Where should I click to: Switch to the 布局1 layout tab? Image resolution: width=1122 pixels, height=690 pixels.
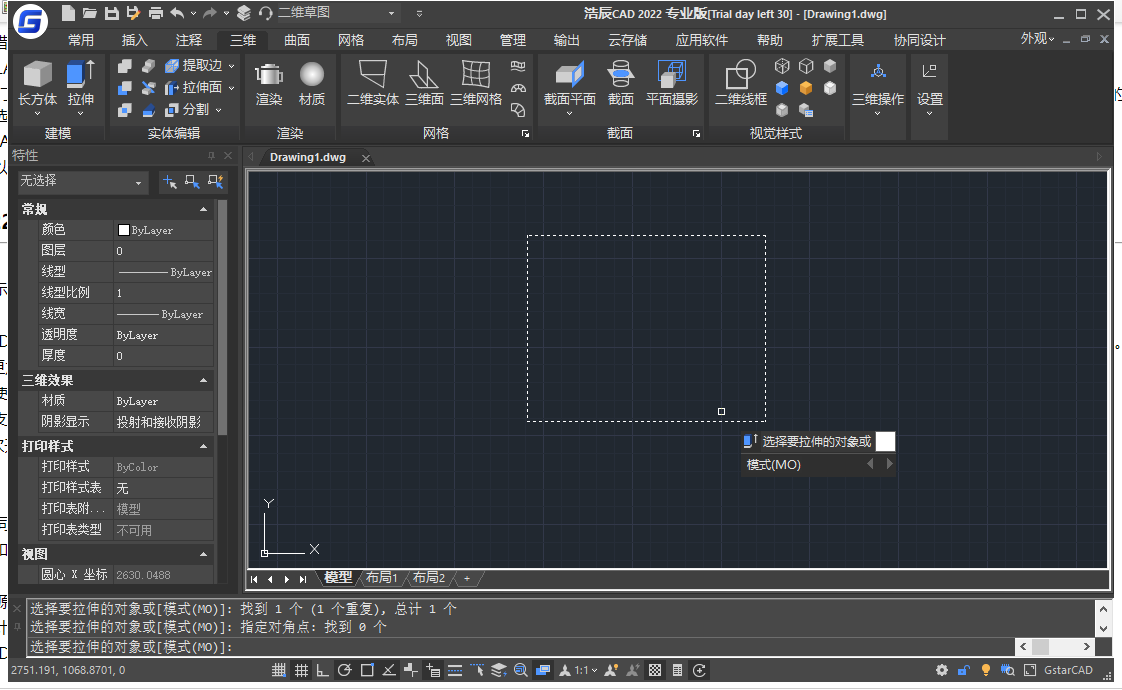point(381,577)
